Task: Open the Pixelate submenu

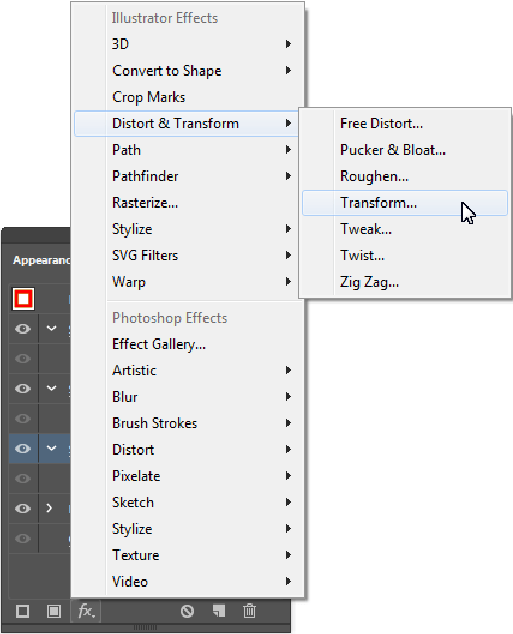Action: pyautogui.click(x=187, y=476)
